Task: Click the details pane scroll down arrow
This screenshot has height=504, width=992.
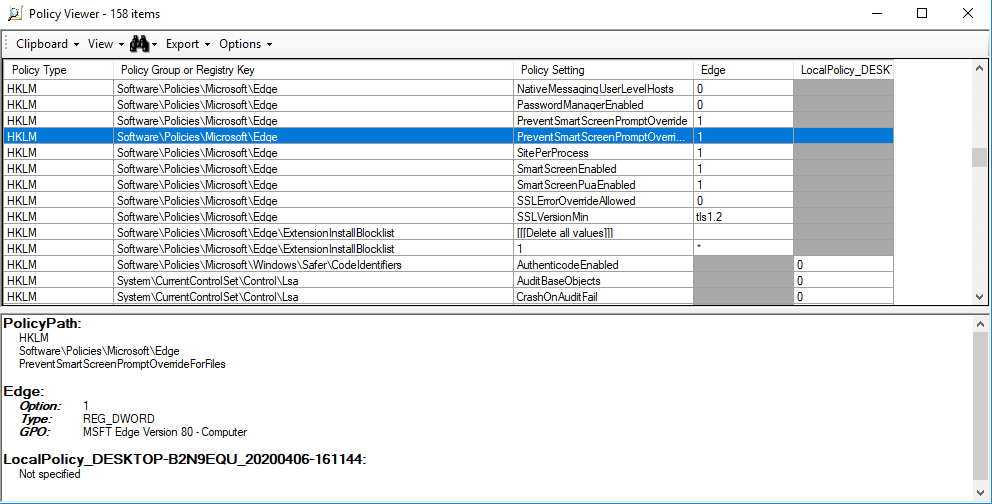Action: (980, 491)
